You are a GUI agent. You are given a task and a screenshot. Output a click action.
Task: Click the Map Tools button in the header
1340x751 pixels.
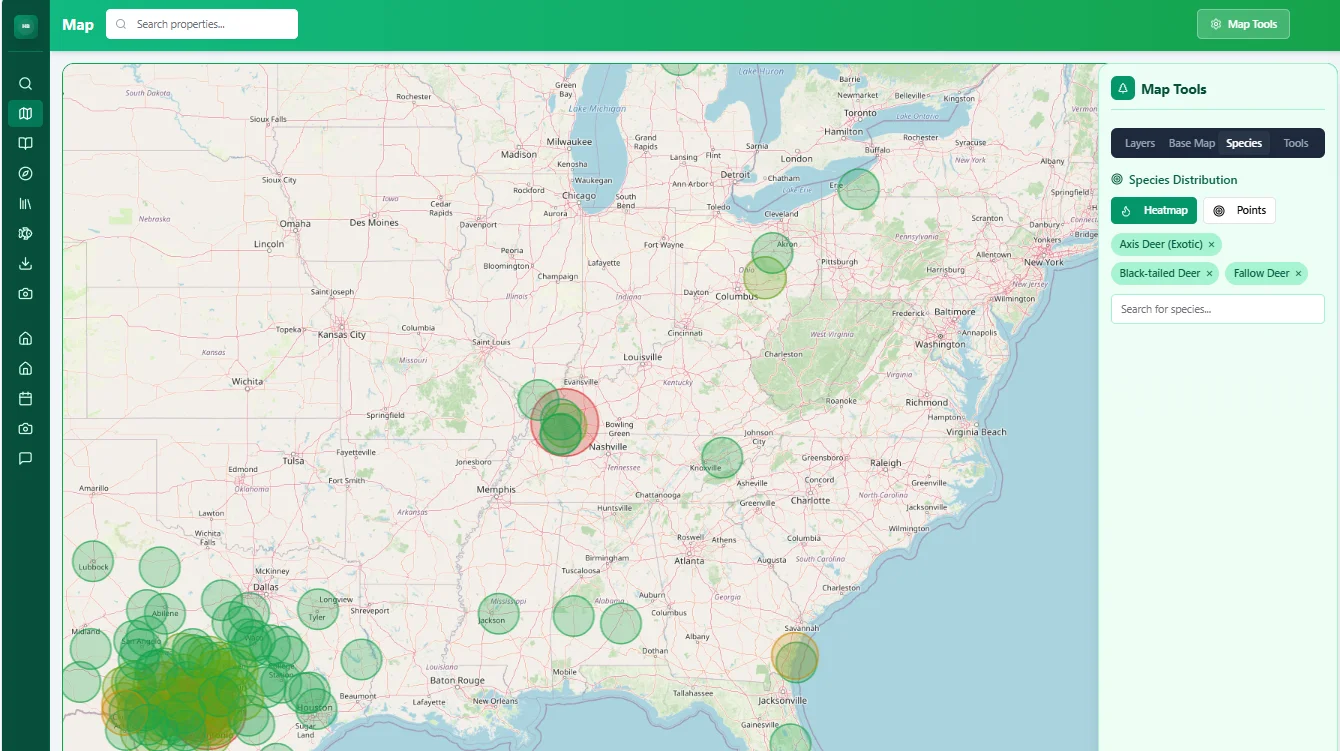1243,24
